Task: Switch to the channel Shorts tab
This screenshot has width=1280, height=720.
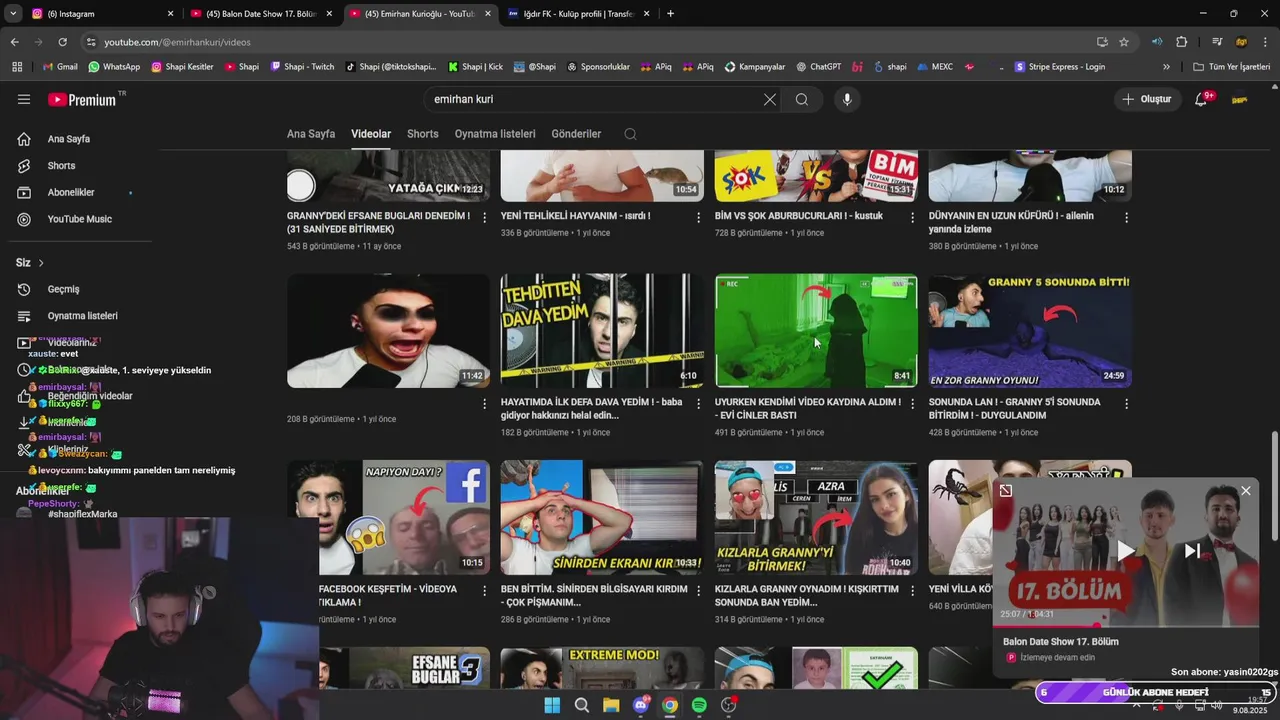Action: click(x=423, y=134)
